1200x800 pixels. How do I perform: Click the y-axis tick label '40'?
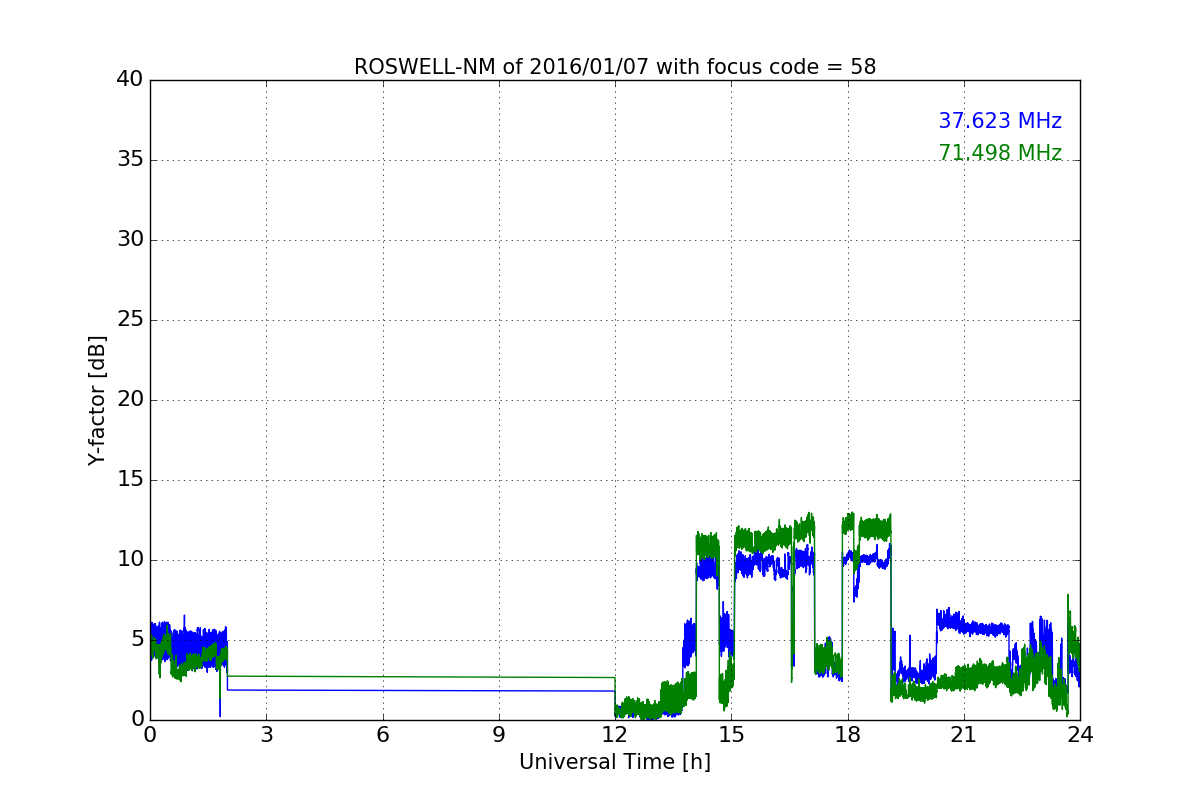(x=130, y=80)
